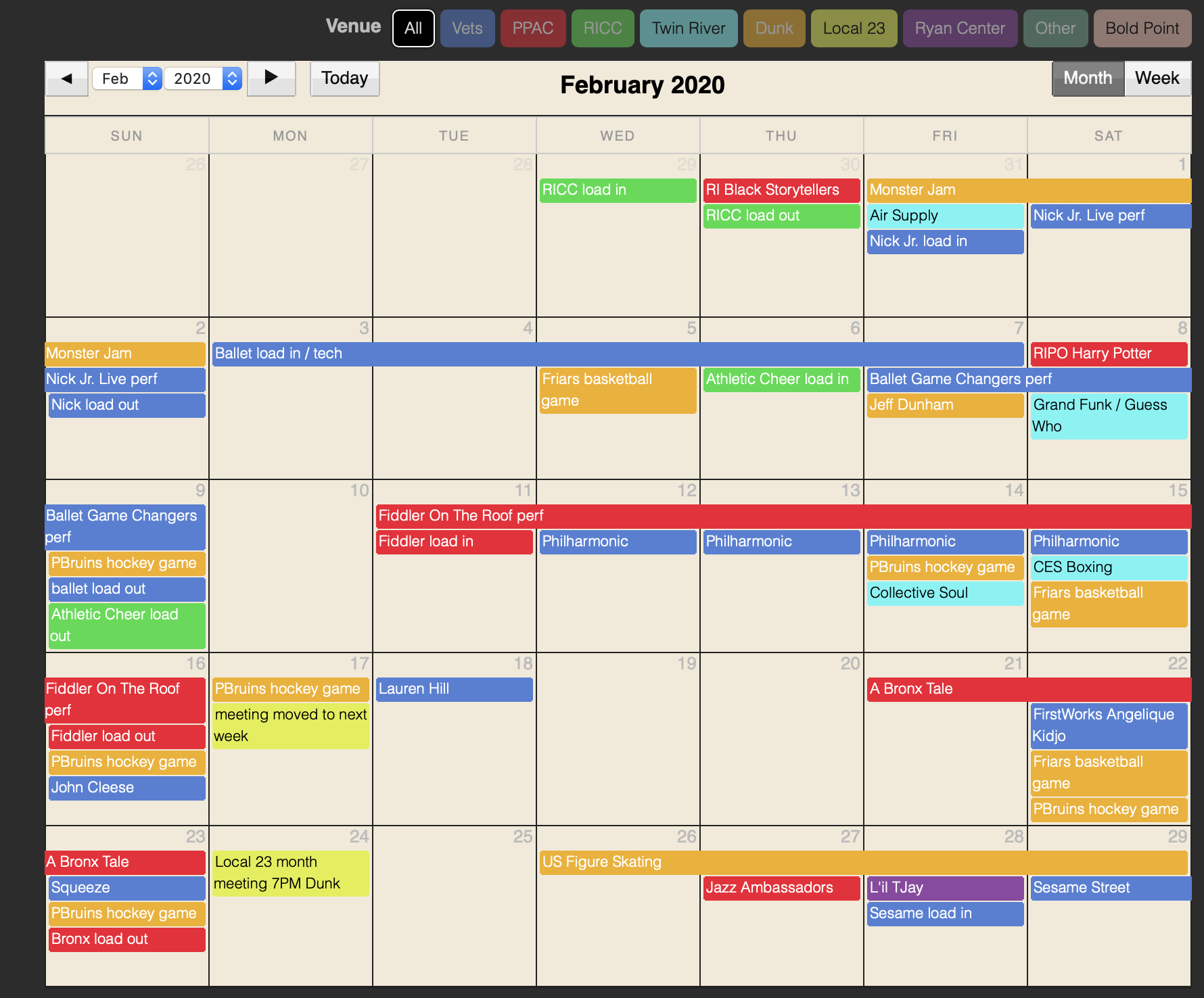Select the Dunk venue filter
1204x998 pixels.
click(774, 28)
